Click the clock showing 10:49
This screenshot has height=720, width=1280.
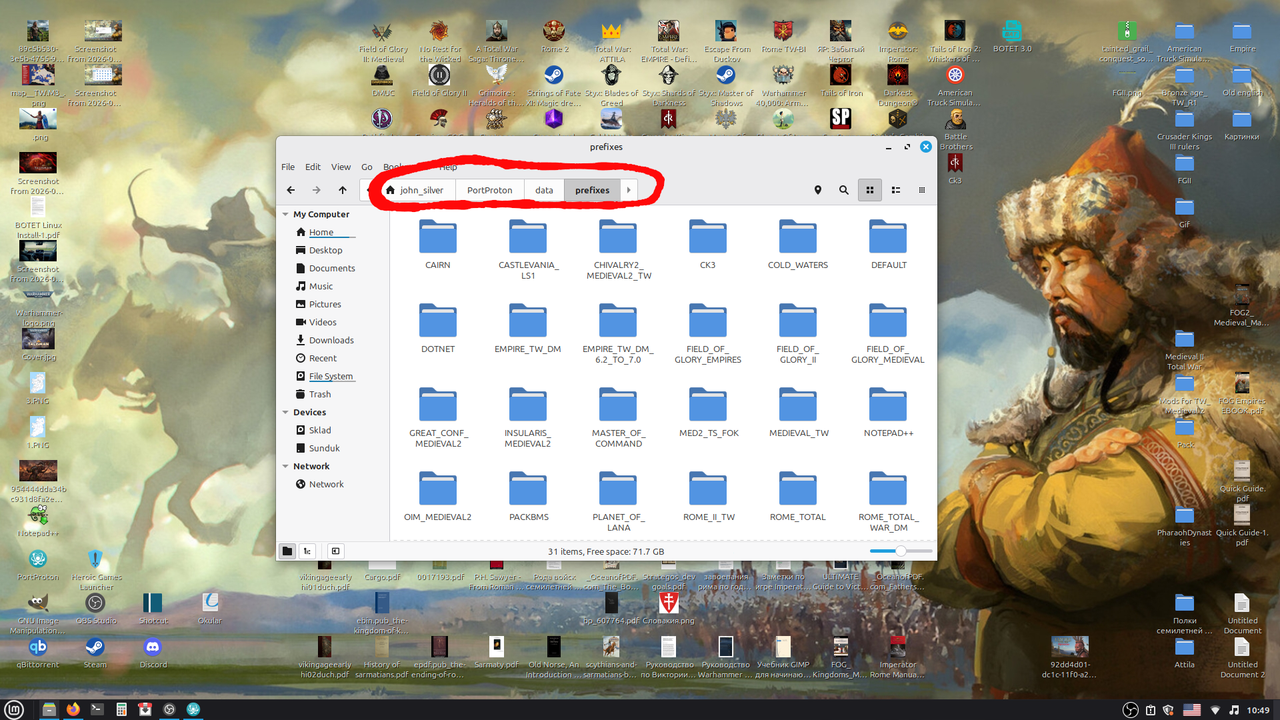coord(1258,709)
